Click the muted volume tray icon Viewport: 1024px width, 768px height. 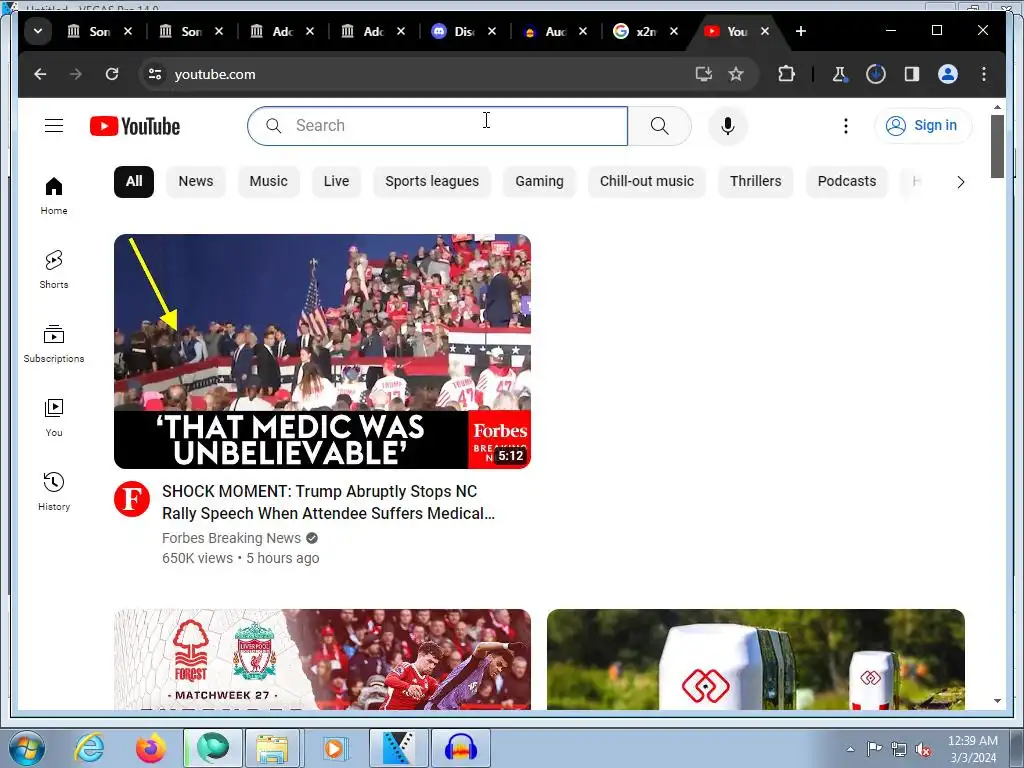pyautogui.click(x=923, y=750)
